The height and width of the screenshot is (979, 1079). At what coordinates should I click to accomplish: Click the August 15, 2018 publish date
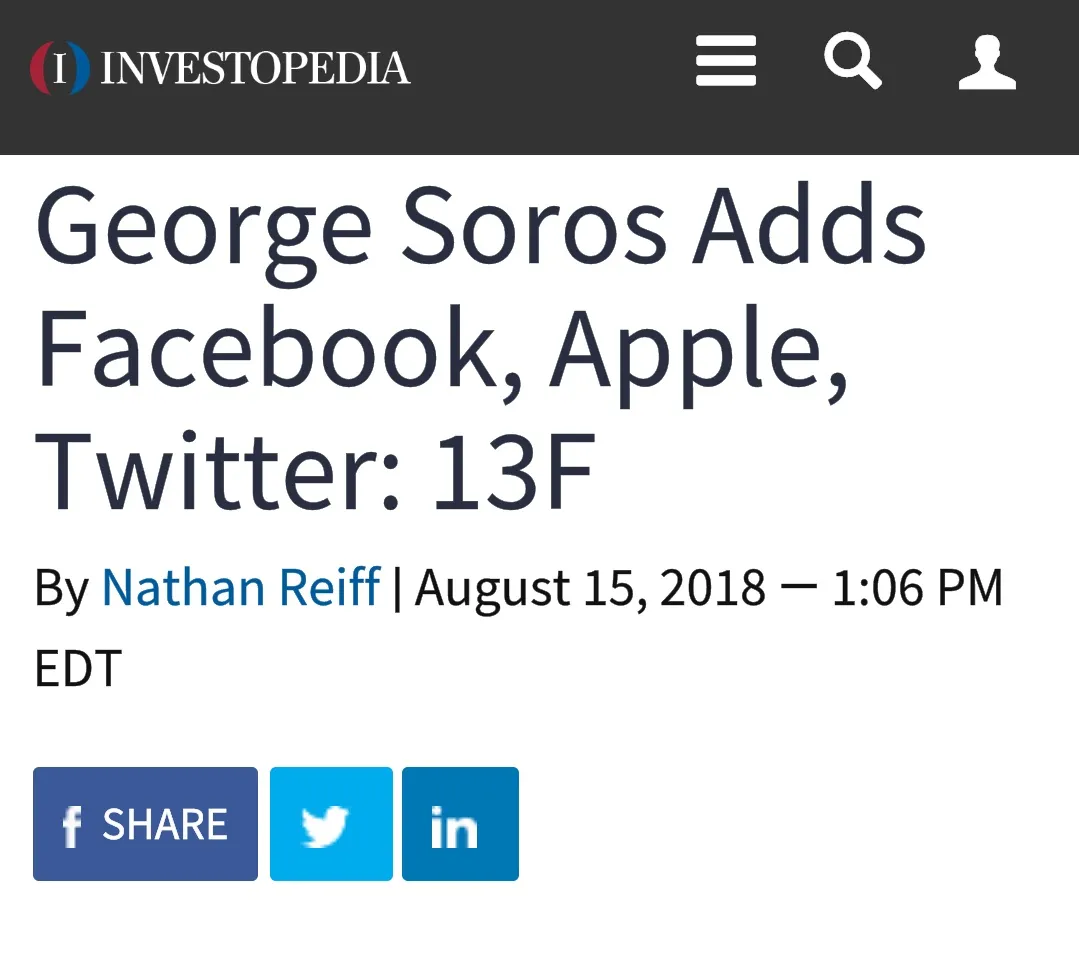click(x=590, y=588)
